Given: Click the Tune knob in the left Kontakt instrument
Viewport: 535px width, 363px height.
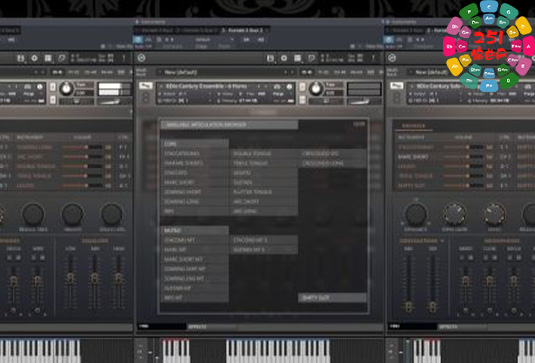Looking at the screenshot, I should point(66,89).
